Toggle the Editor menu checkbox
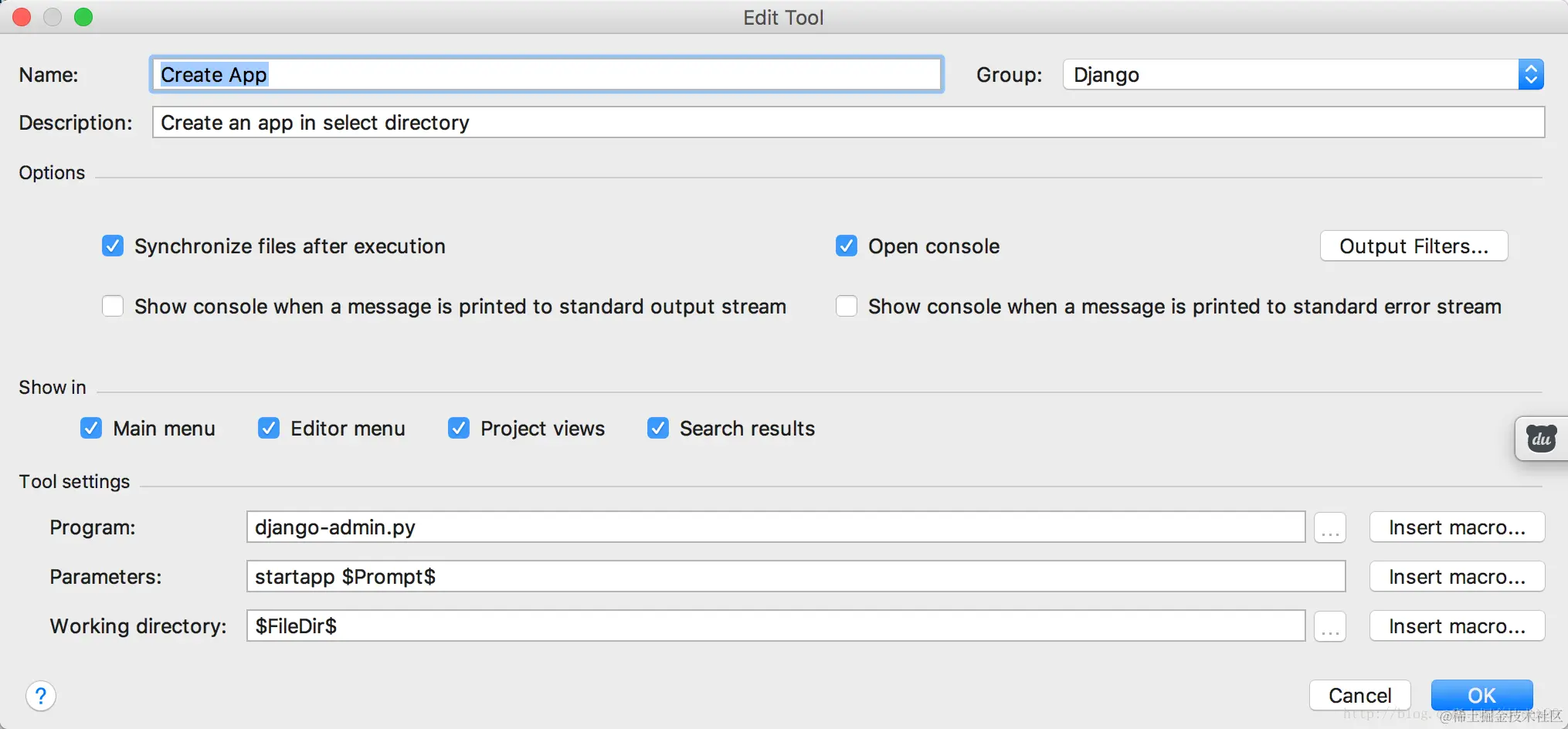The image size is (1568, 729). pyautogui.click(x=269, y=429)
